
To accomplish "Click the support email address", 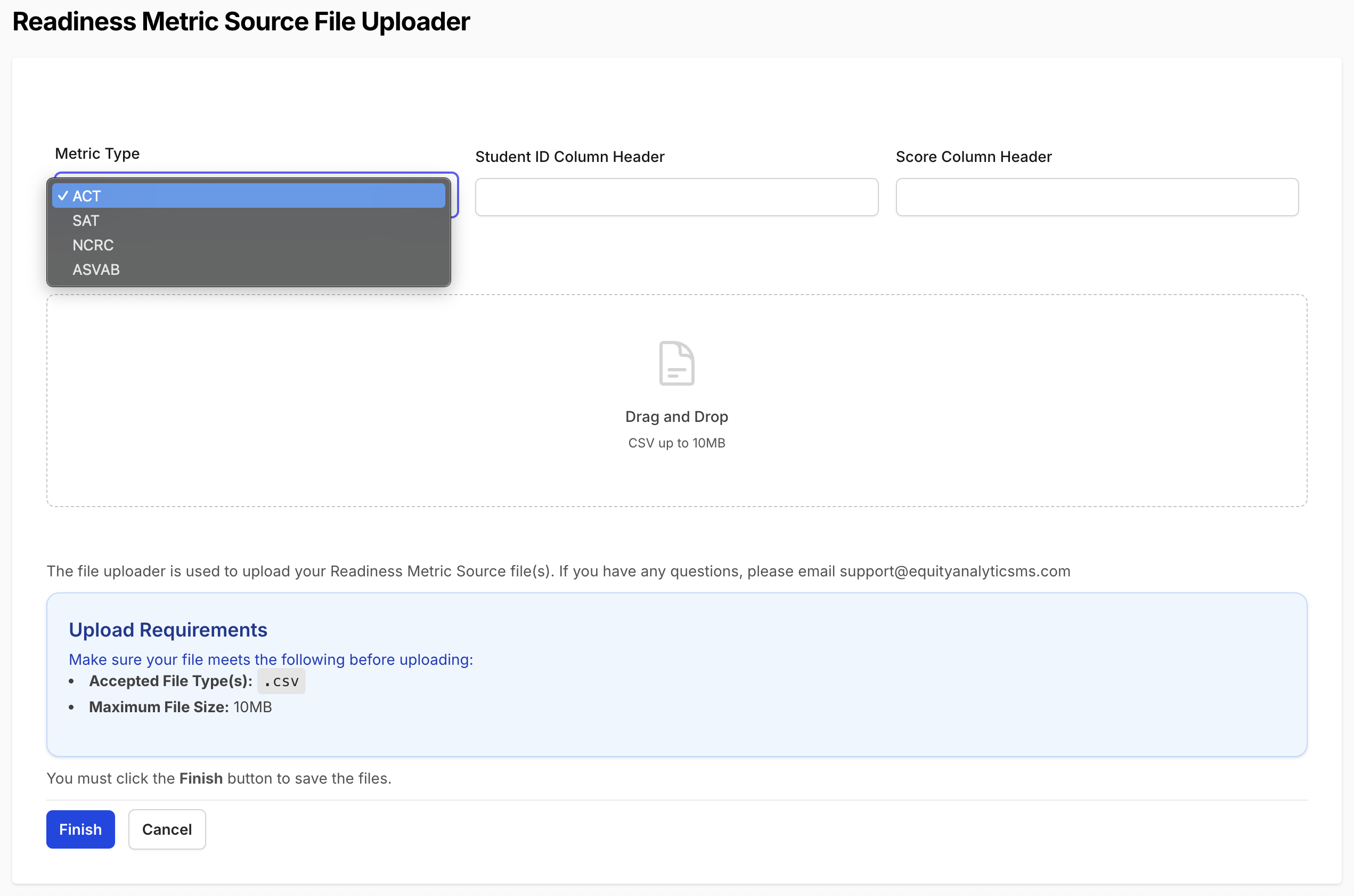I will (955, 572).
